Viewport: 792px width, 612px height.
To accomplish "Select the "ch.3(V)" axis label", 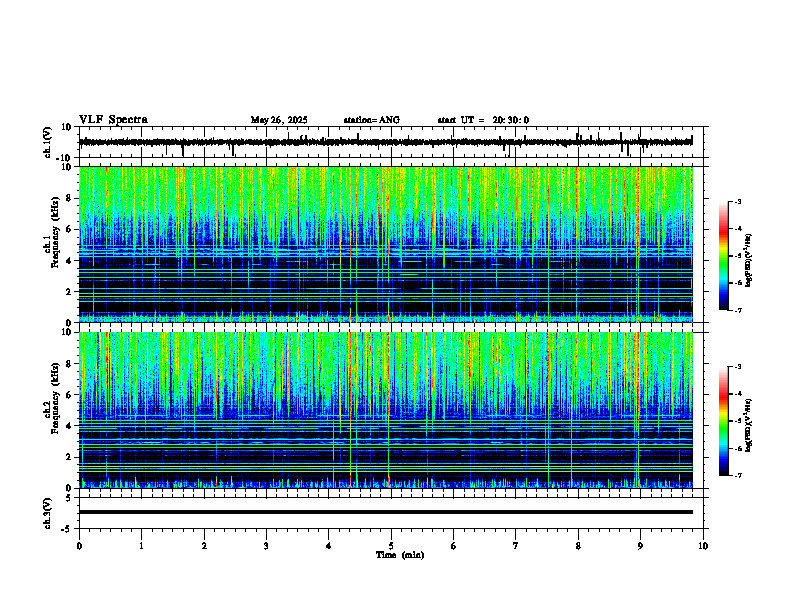I will click(x=47, y=513).
